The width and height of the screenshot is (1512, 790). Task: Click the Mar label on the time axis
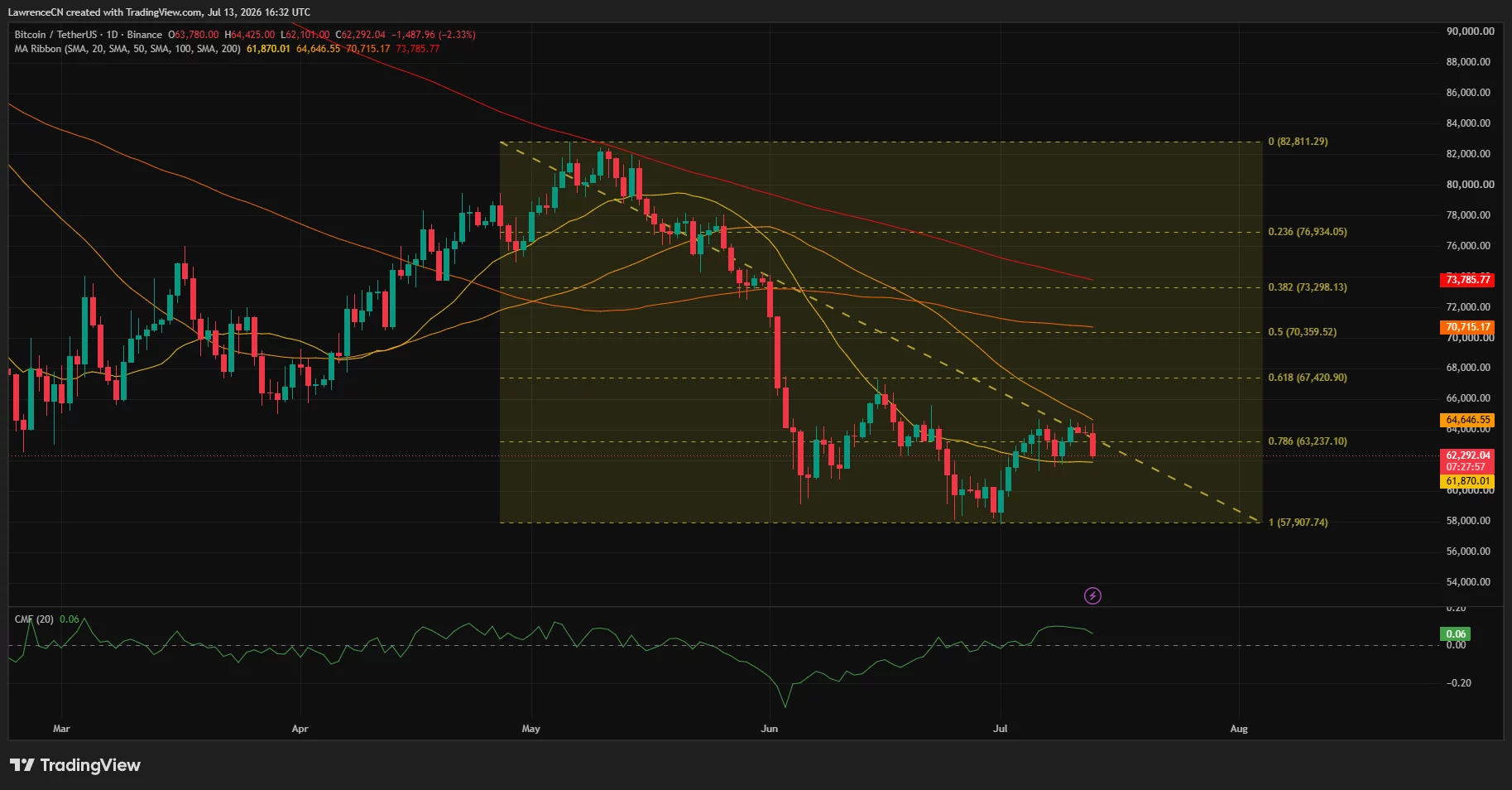pos(61,729)
